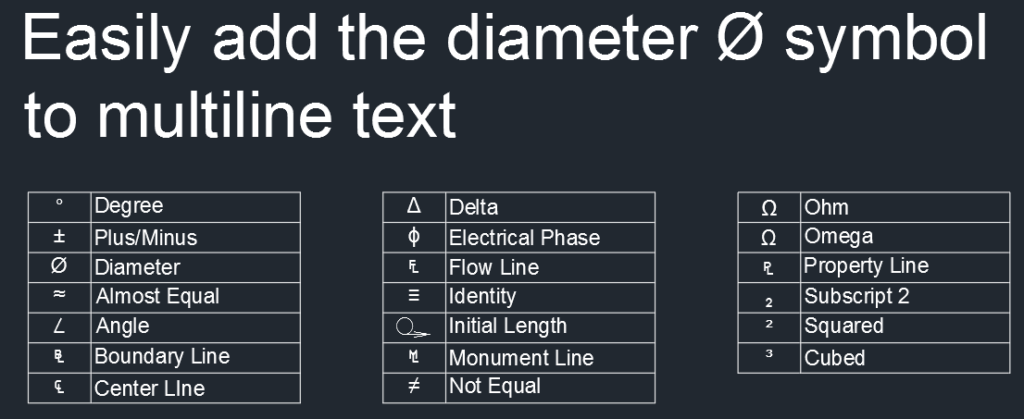The height and width of the screenshot is (419, 1024).
Task: Choose the 'Cubed' table entry
Action: 835,357
